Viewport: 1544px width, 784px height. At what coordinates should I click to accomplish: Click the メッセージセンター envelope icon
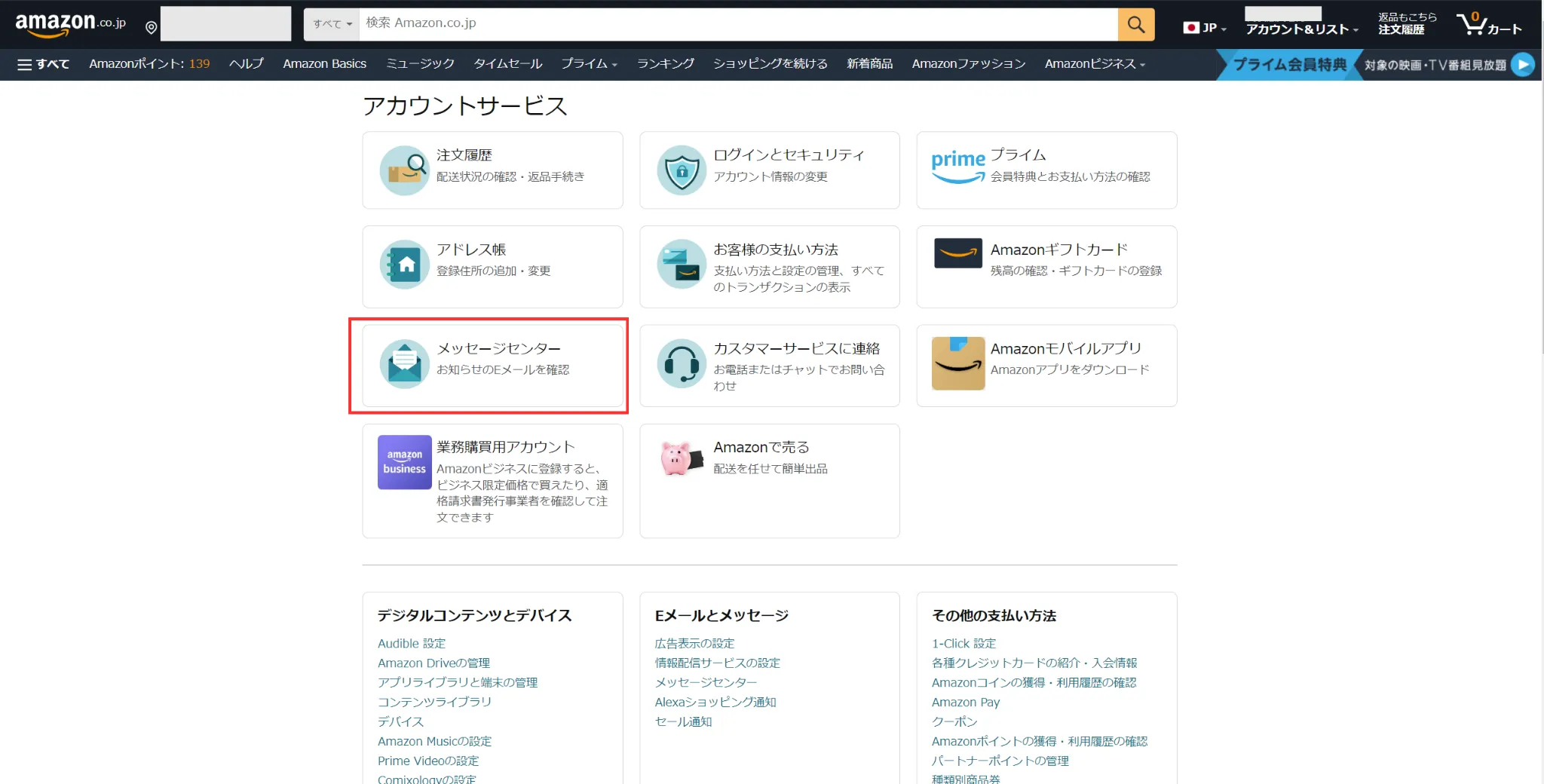click(x=405, y=364)
